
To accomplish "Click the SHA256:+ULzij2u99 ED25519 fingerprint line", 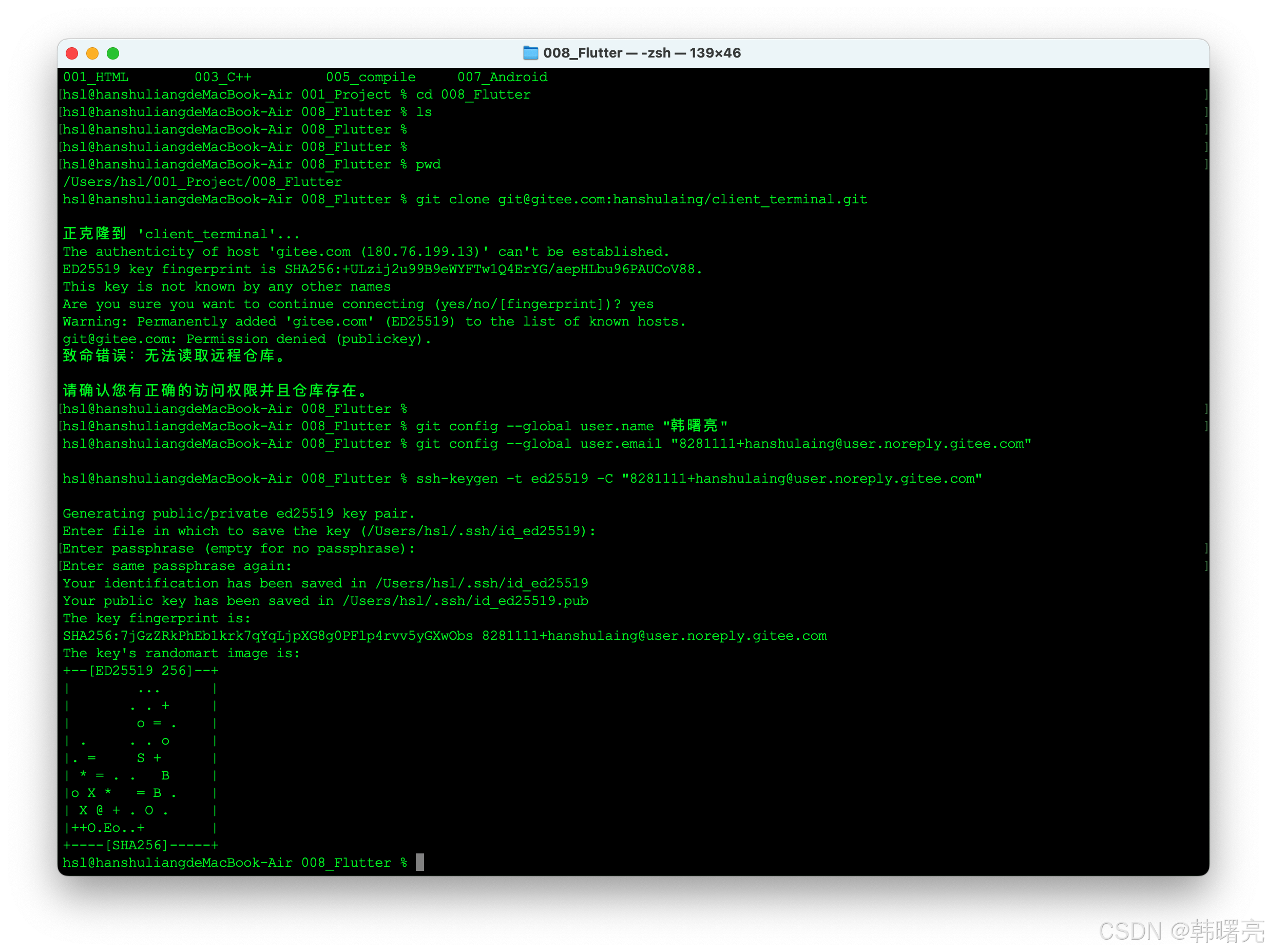I will pyautogui.click(x=382, y=269).
